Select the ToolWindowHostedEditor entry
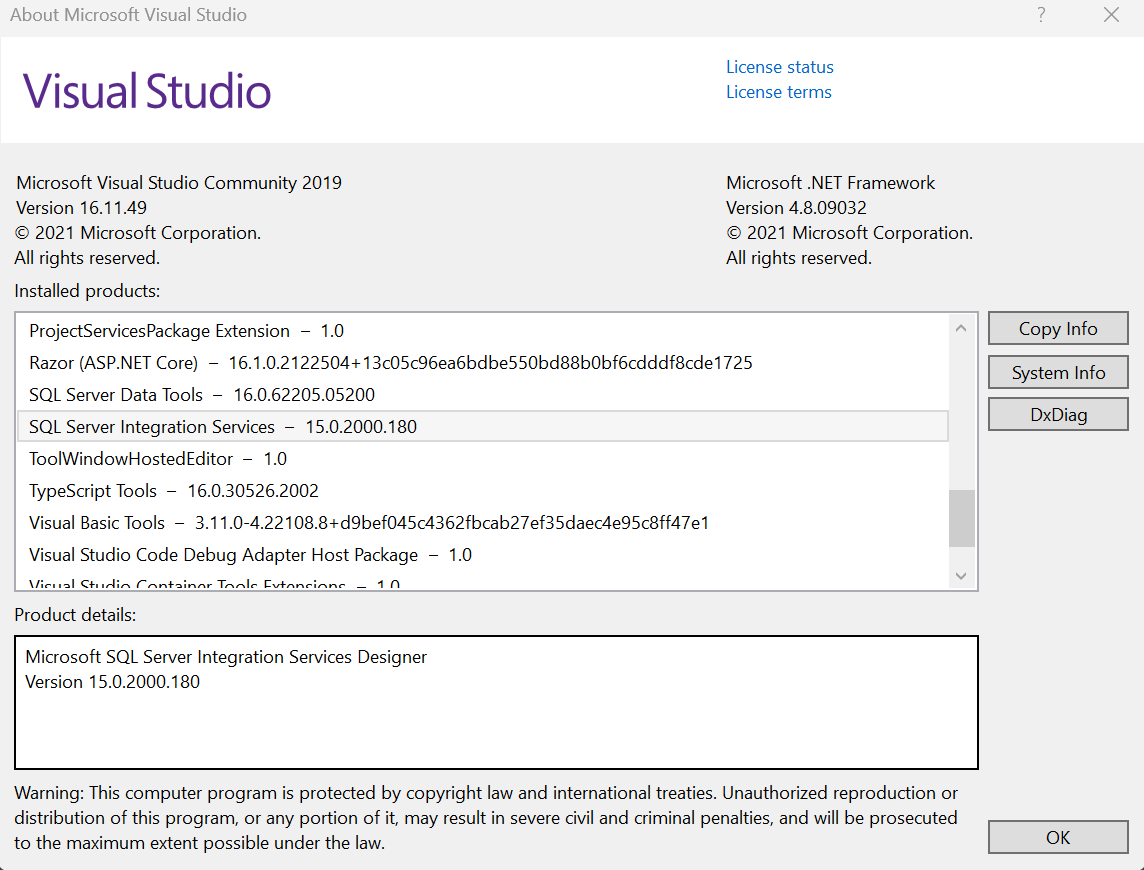 pyautogui.click(x=482, y=459)
